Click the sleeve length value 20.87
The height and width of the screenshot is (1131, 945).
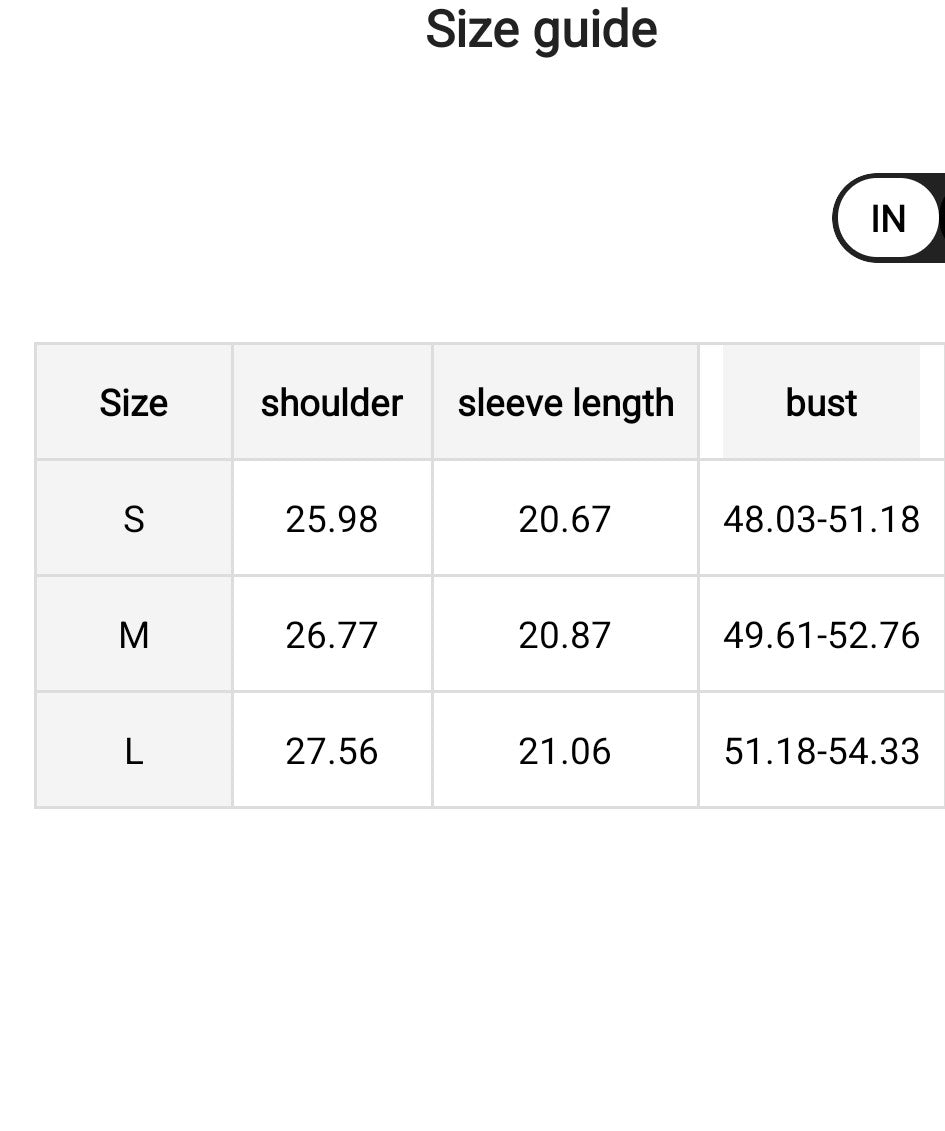click(565, 633)
